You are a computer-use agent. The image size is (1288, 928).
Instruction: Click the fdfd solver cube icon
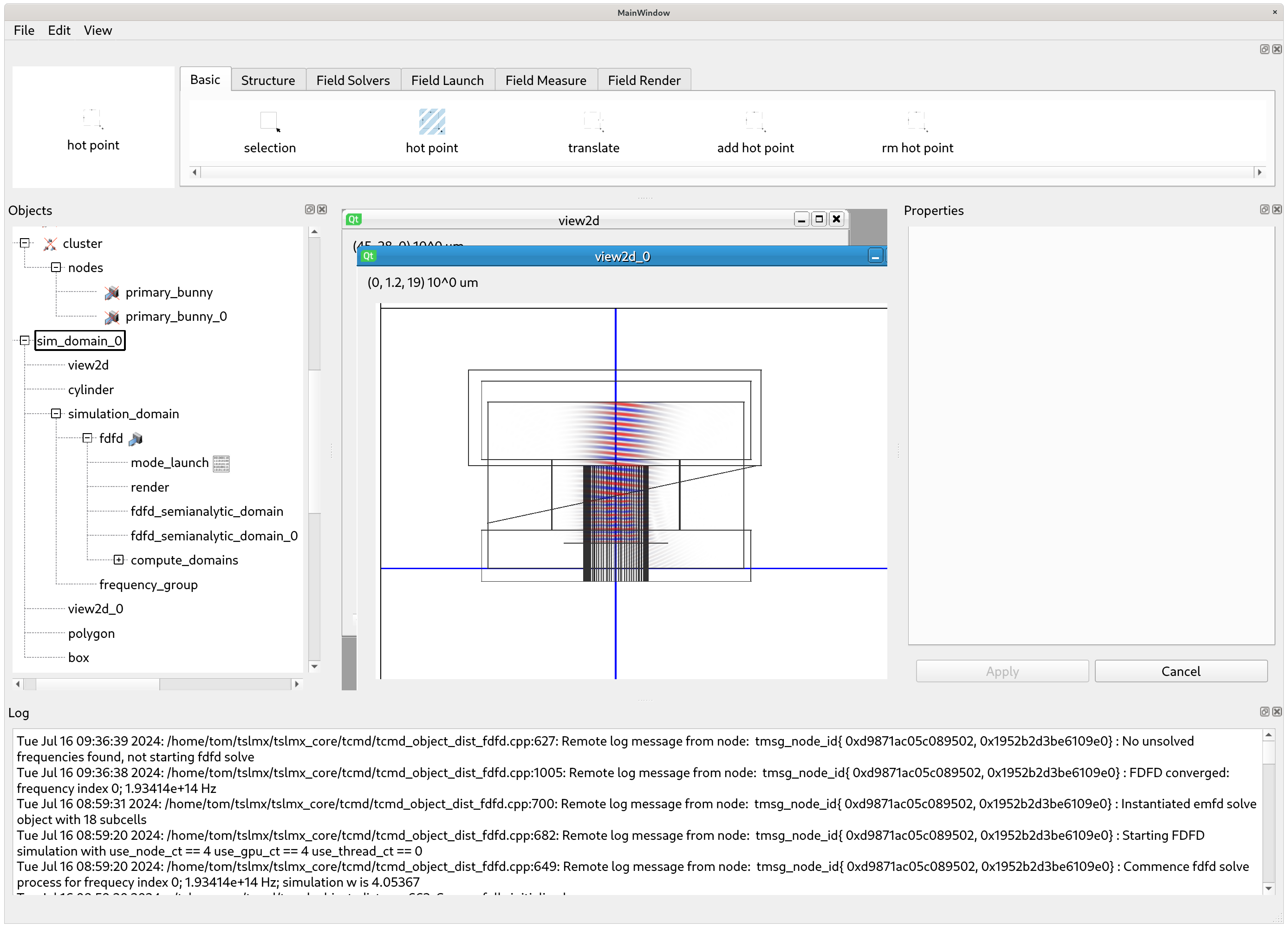pyautogui.click(x=136, y=439)
